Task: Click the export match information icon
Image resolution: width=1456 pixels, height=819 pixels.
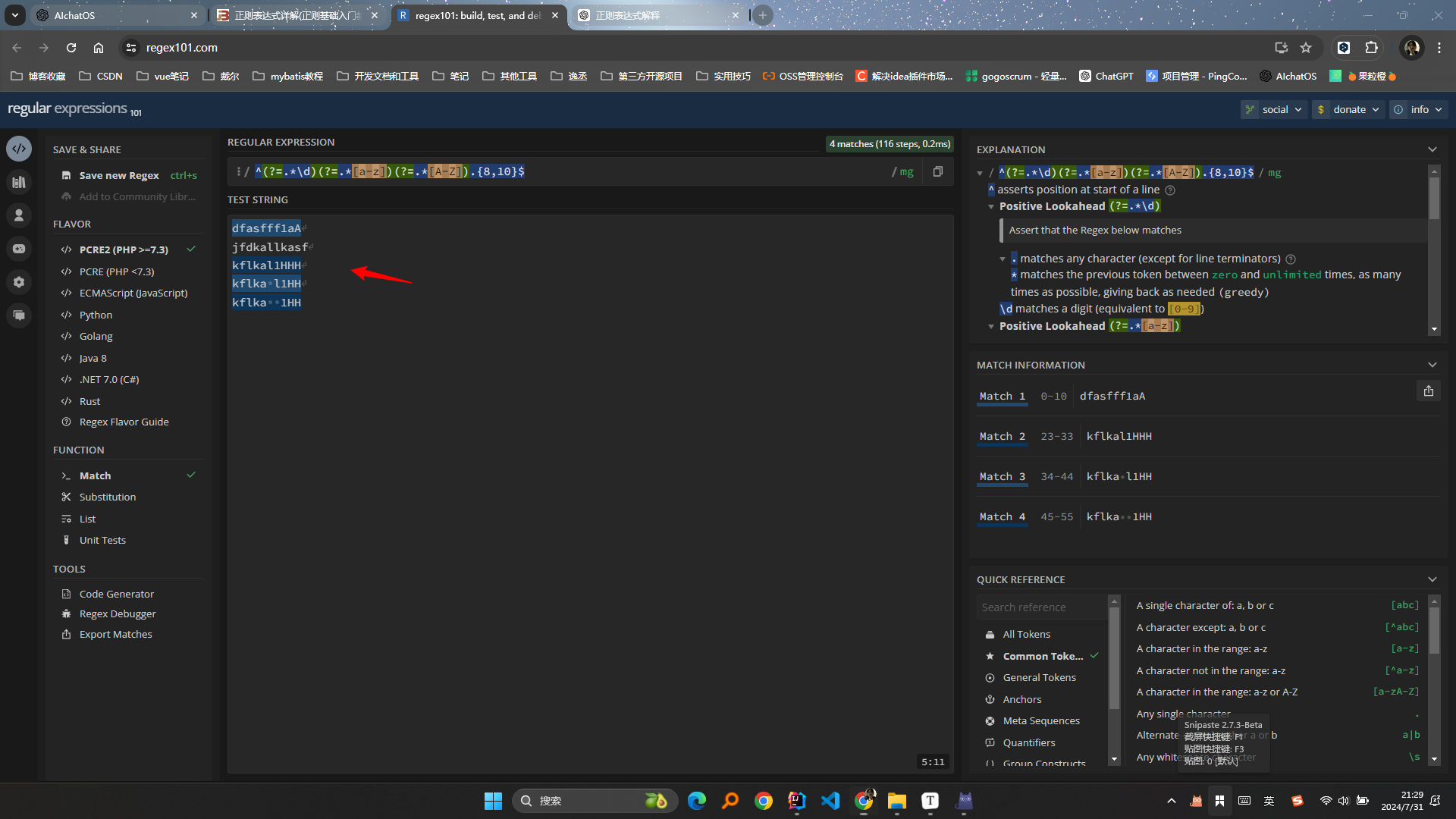Action: [x=1428, y=391]
